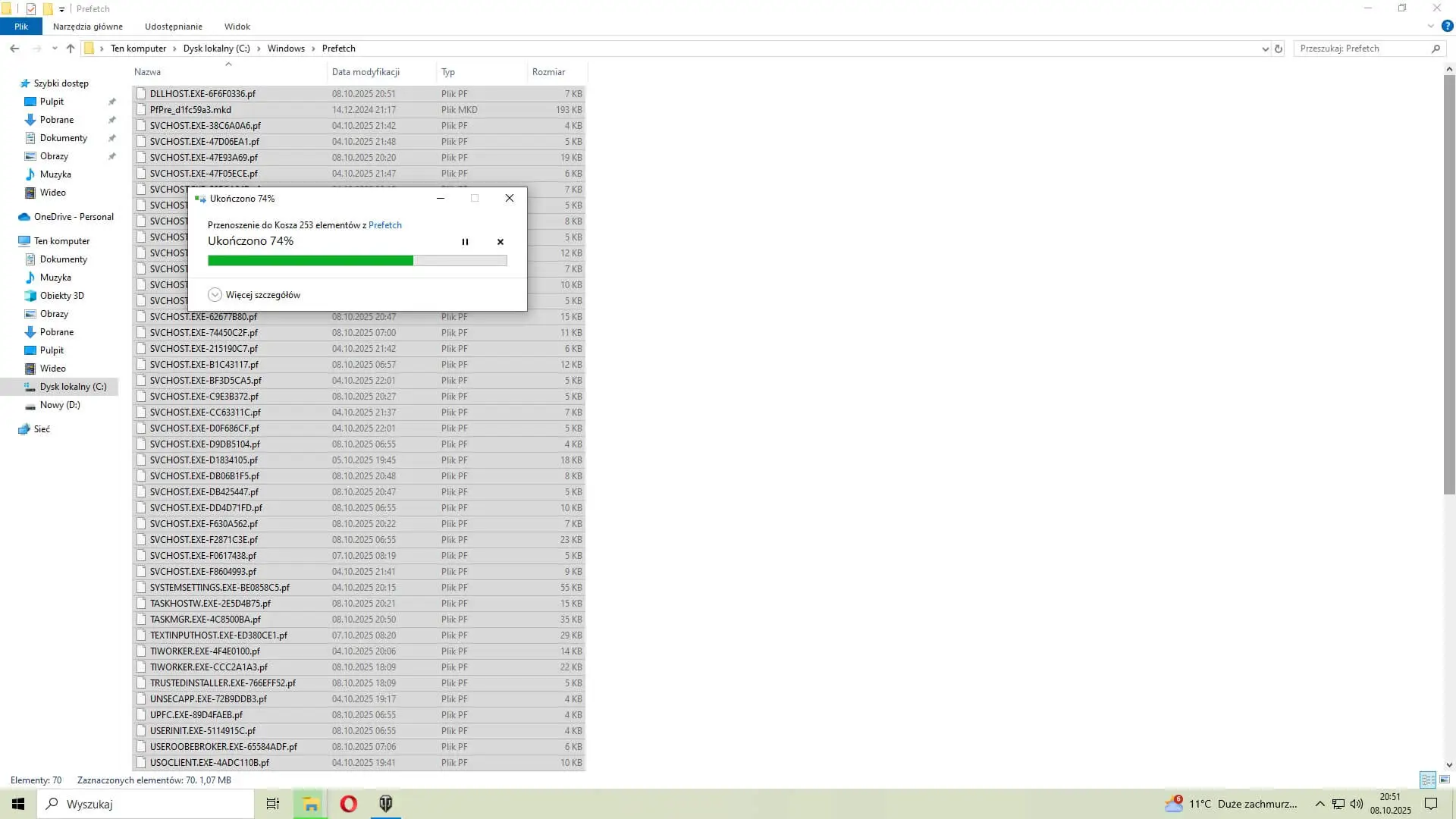Open address bar history dropdown

pyautogui.click(x=1265, y=49)
